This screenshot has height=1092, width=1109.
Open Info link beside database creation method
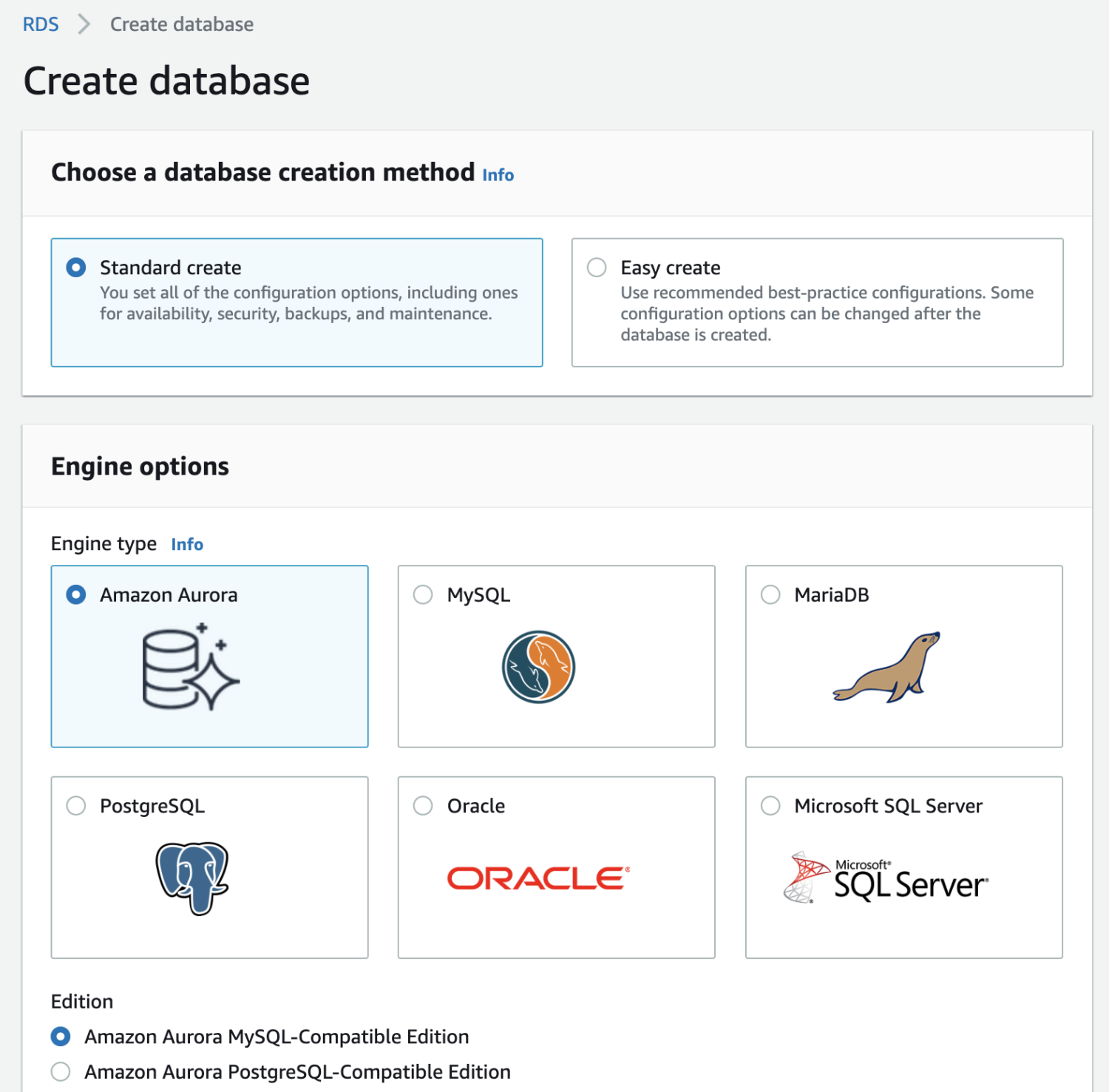(x=498, y=175)
